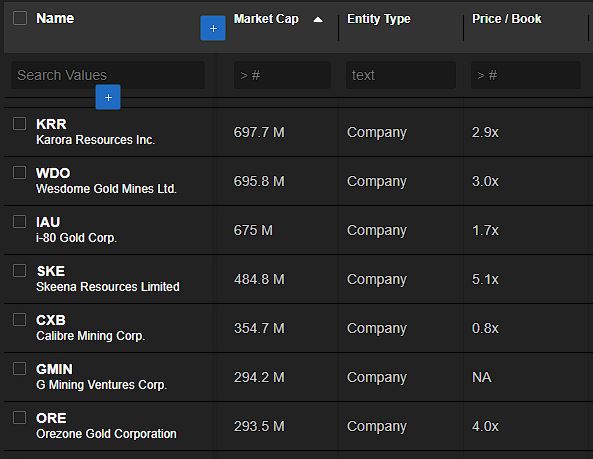Image resolution: width=593 pixels, height=459 pixels.
Task: Click the 3.0x Price / Book value
Action: pyautogui.click(x=485, y=181)
